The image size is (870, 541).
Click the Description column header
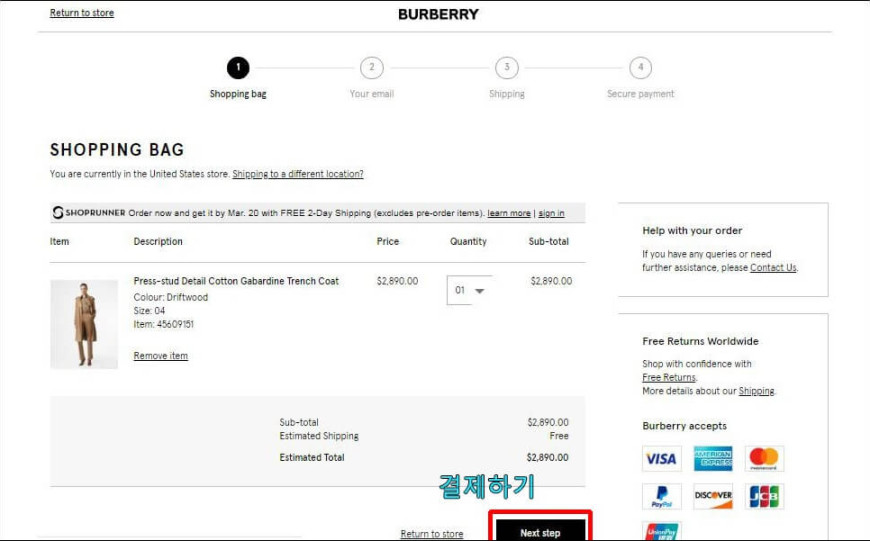[x=158, y=241]
